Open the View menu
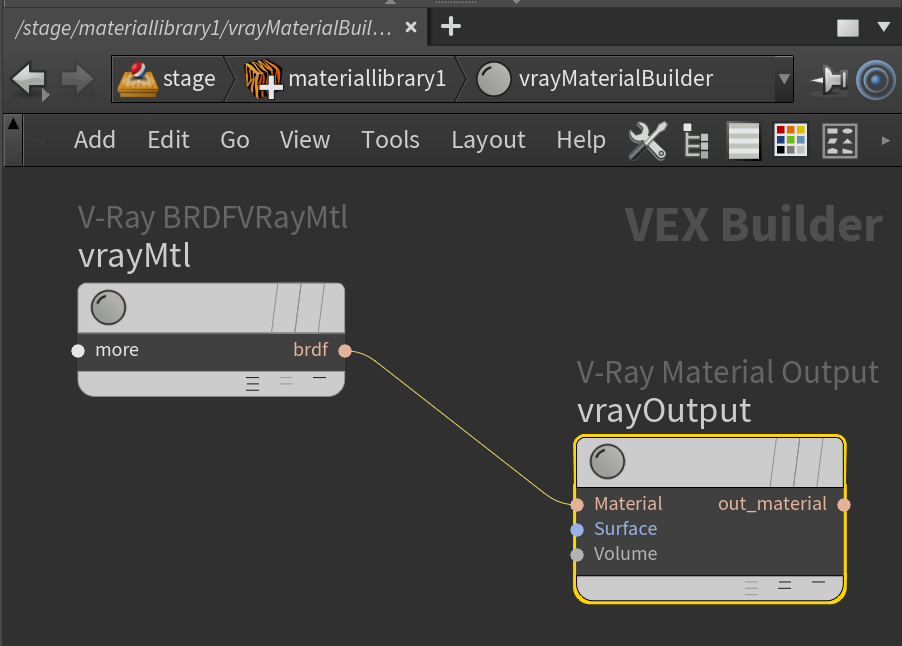Screen dimensions: 902x646 pyautogui.click(x=305, y=140)
